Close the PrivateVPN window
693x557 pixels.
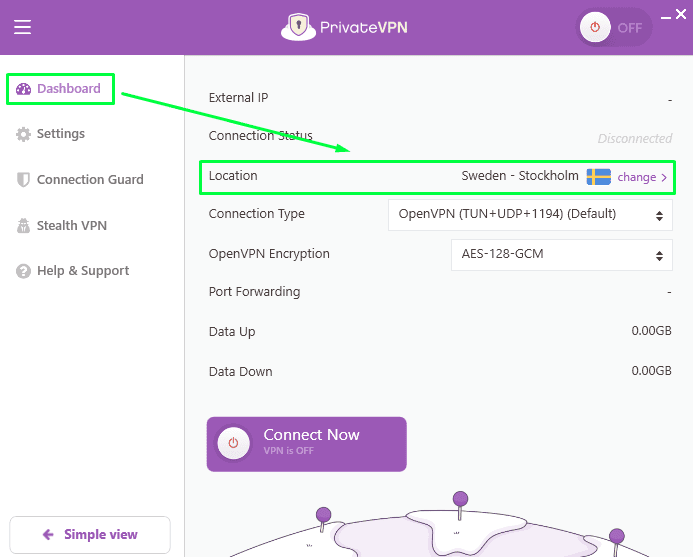(x=681, y=14)
